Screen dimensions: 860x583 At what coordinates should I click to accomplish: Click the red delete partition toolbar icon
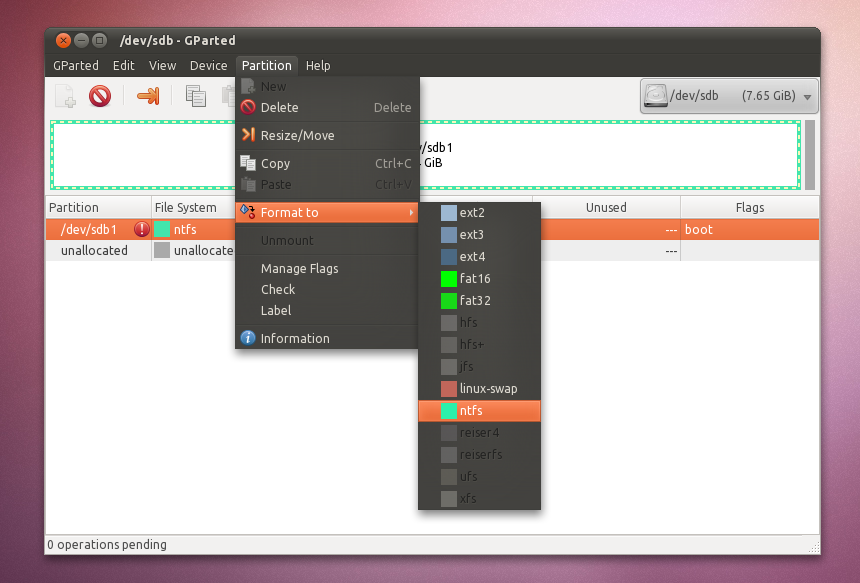click(100, 96)
